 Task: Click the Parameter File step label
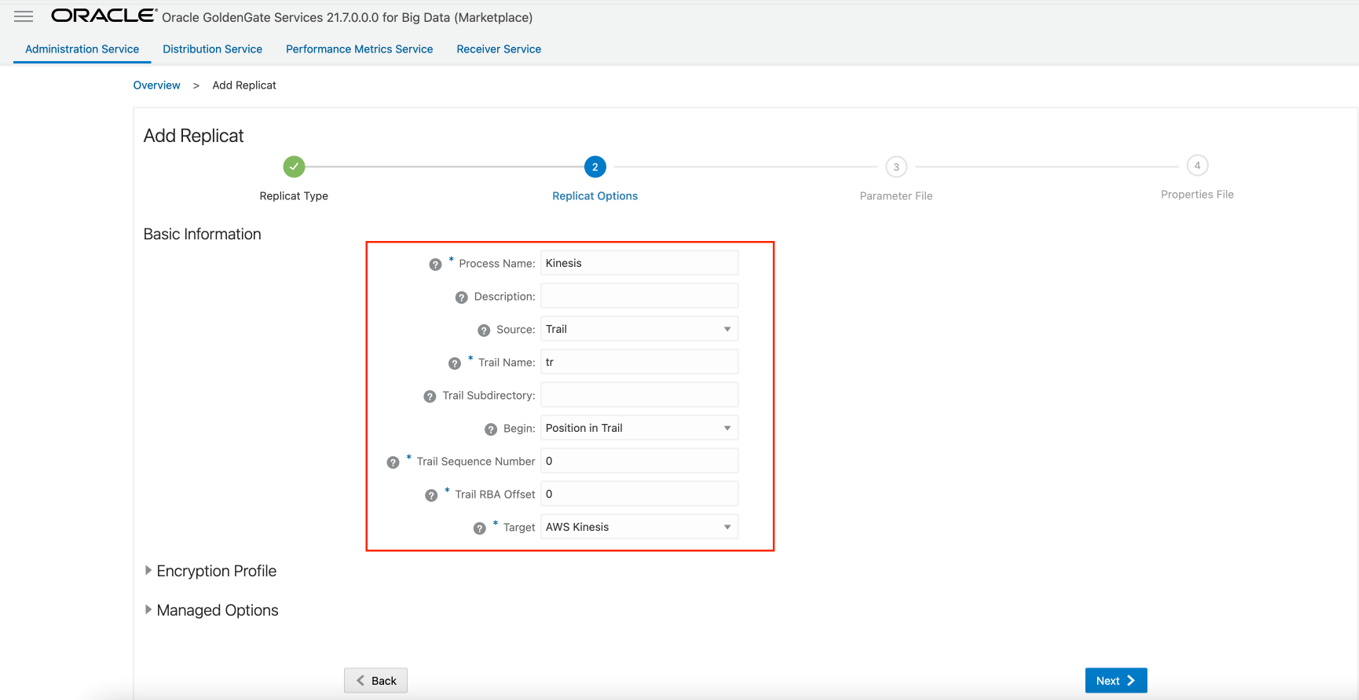pyautogui.click(x=896, y=196)
